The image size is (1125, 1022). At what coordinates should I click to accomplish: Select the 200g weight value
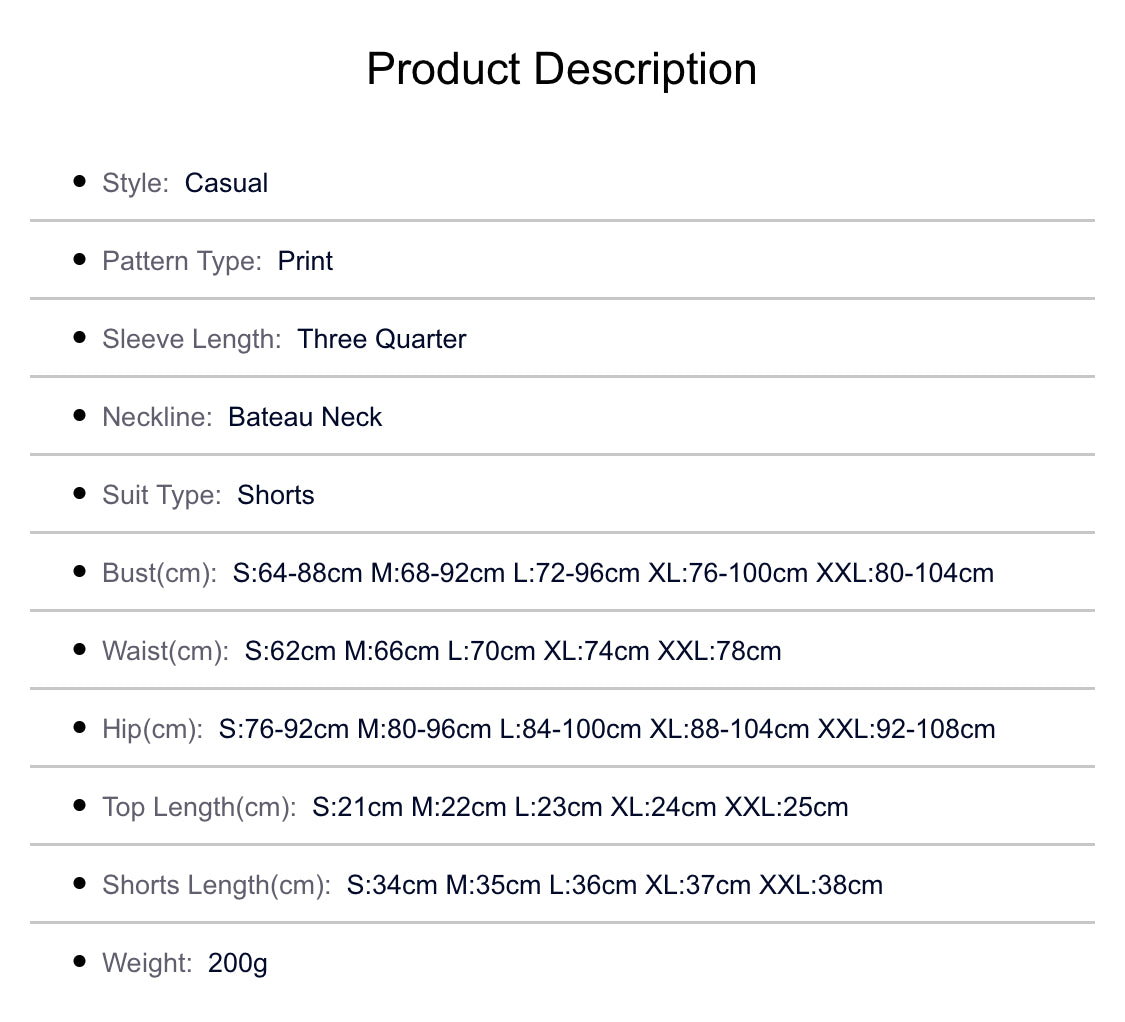[238, 963]
